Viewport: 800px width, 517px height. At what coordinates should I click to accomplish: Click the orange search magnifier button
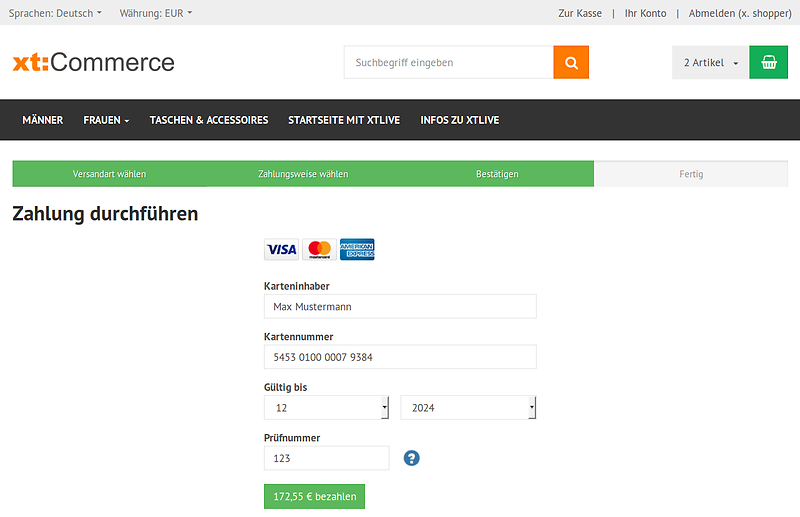pos(571,62)
